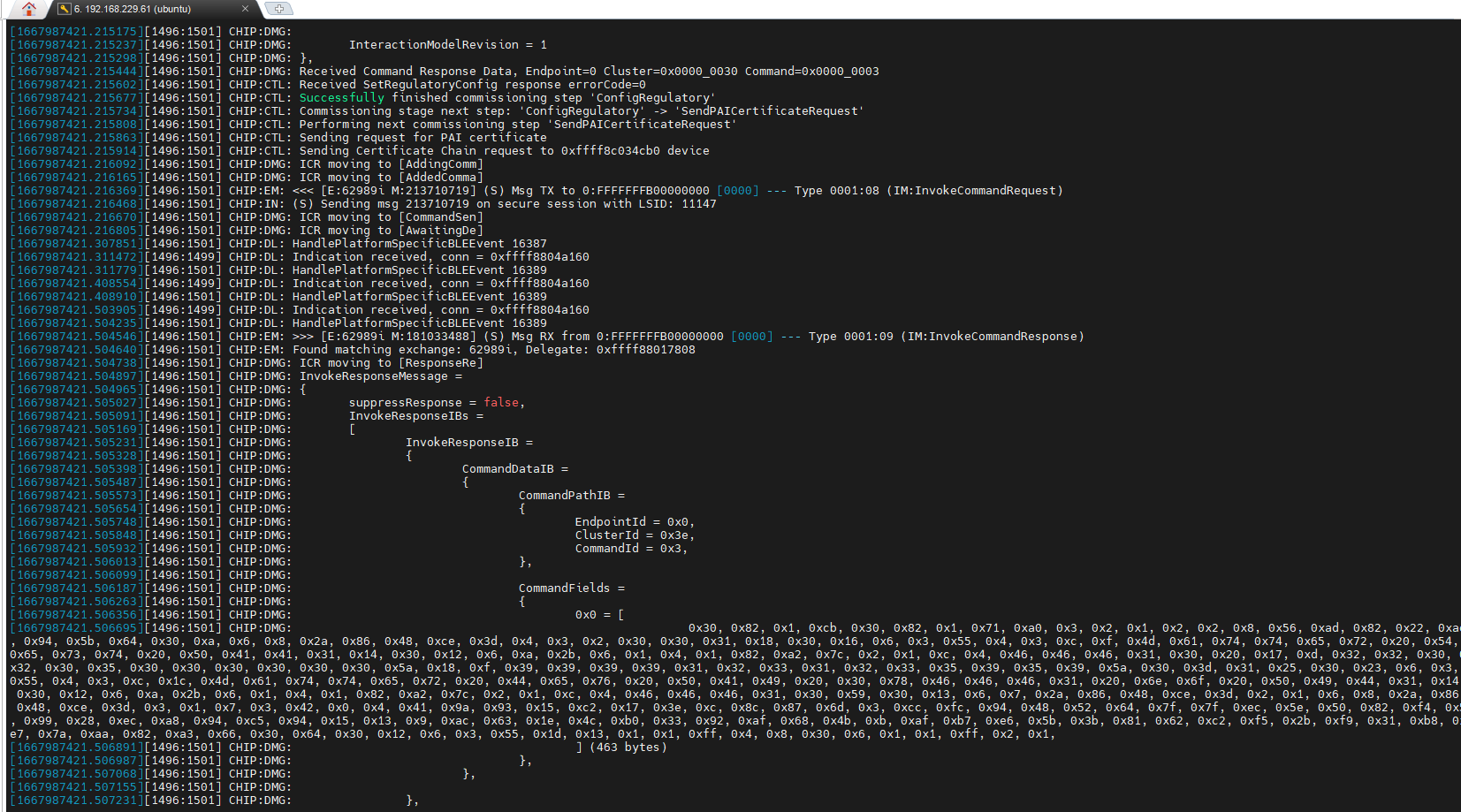Click 'Commissioning stage next step' log line

[582, 111]
